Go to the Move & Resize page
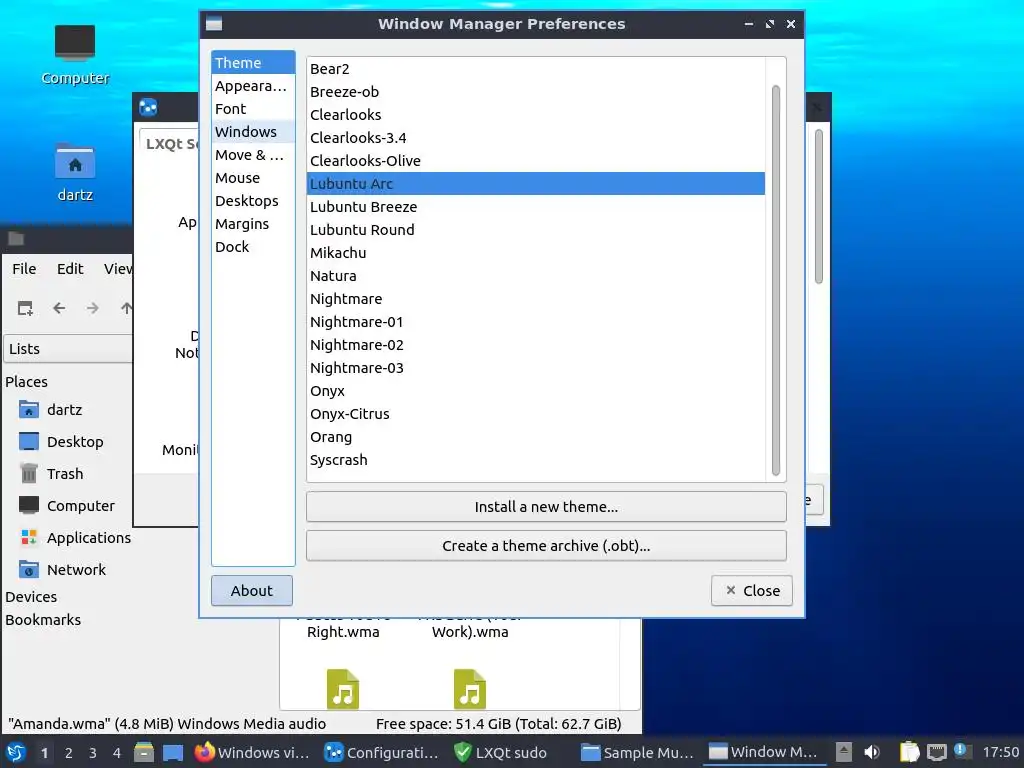1024x768 pixels. pyautogui.click(x=253, y=155)
